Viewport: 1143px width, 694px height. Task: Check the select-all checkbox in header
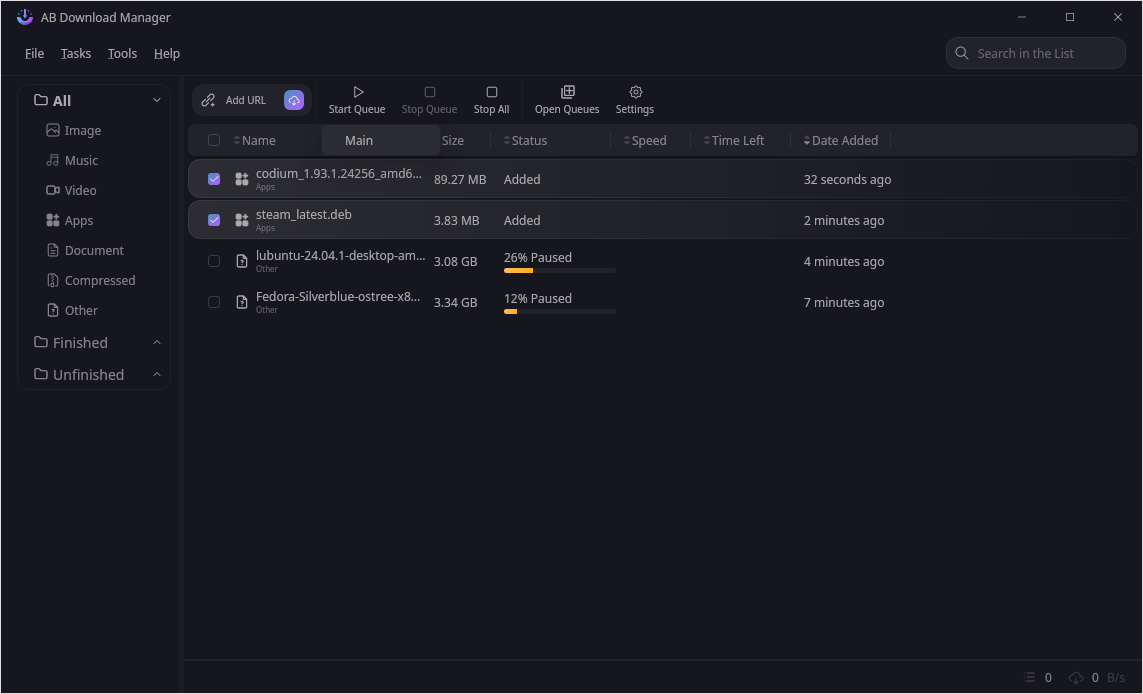coord(213,140)
